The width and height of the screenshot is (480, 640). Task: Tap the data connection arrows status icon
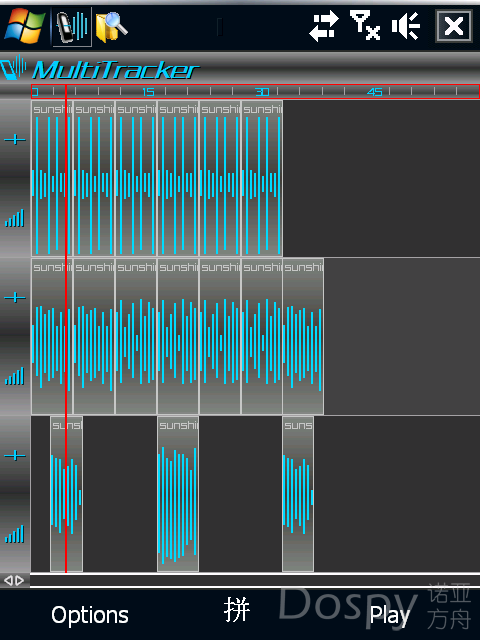point(323,26)
